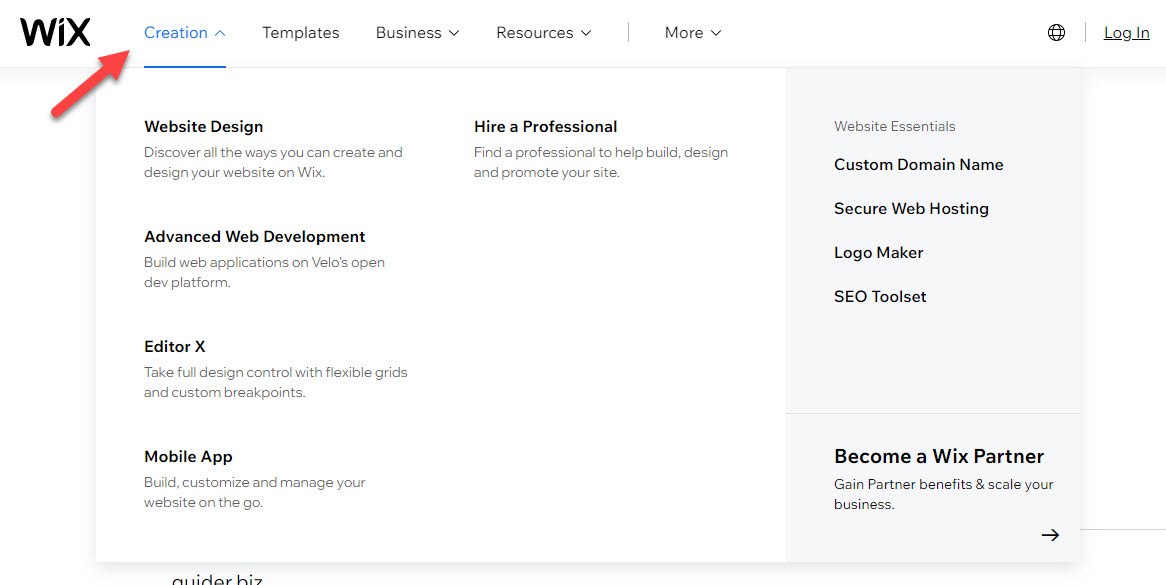1166x585 pixels.
Task: Click 'Take full design control' description
Action: click(x=276, y=382)
